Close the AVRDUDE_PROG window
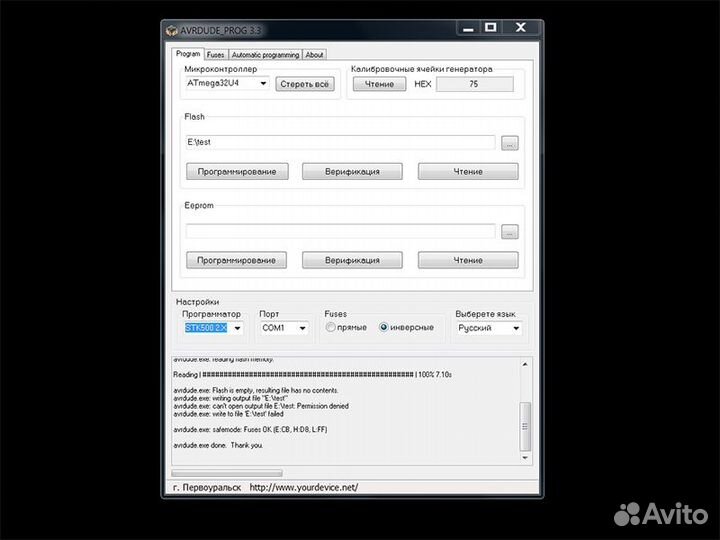Image resolution: width=720 pixels, height=540 pixels. 521,28
